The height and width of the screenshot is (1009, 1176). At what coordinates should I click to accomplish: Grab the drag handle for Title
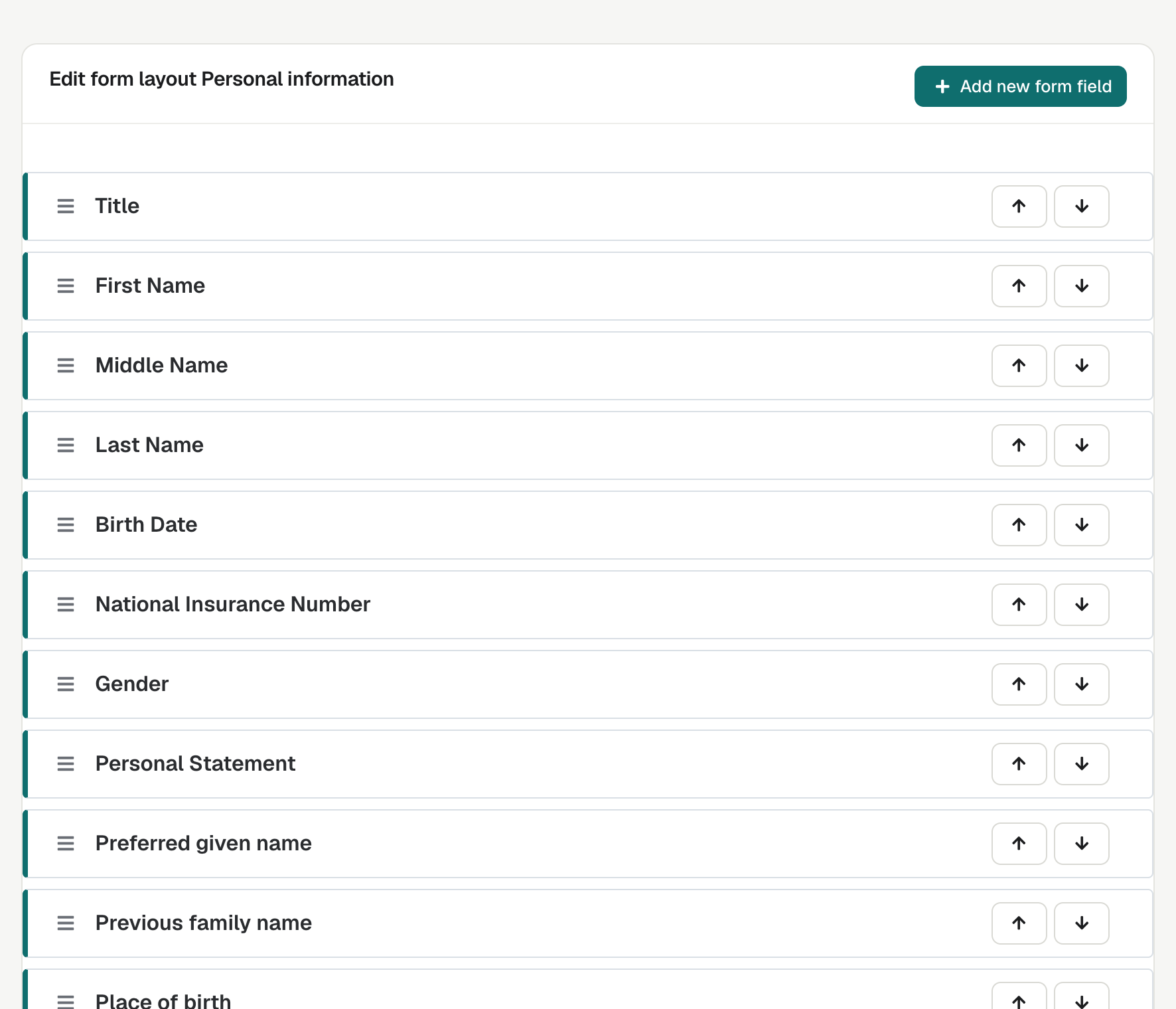pyautogui.click(x=66, y=206)
